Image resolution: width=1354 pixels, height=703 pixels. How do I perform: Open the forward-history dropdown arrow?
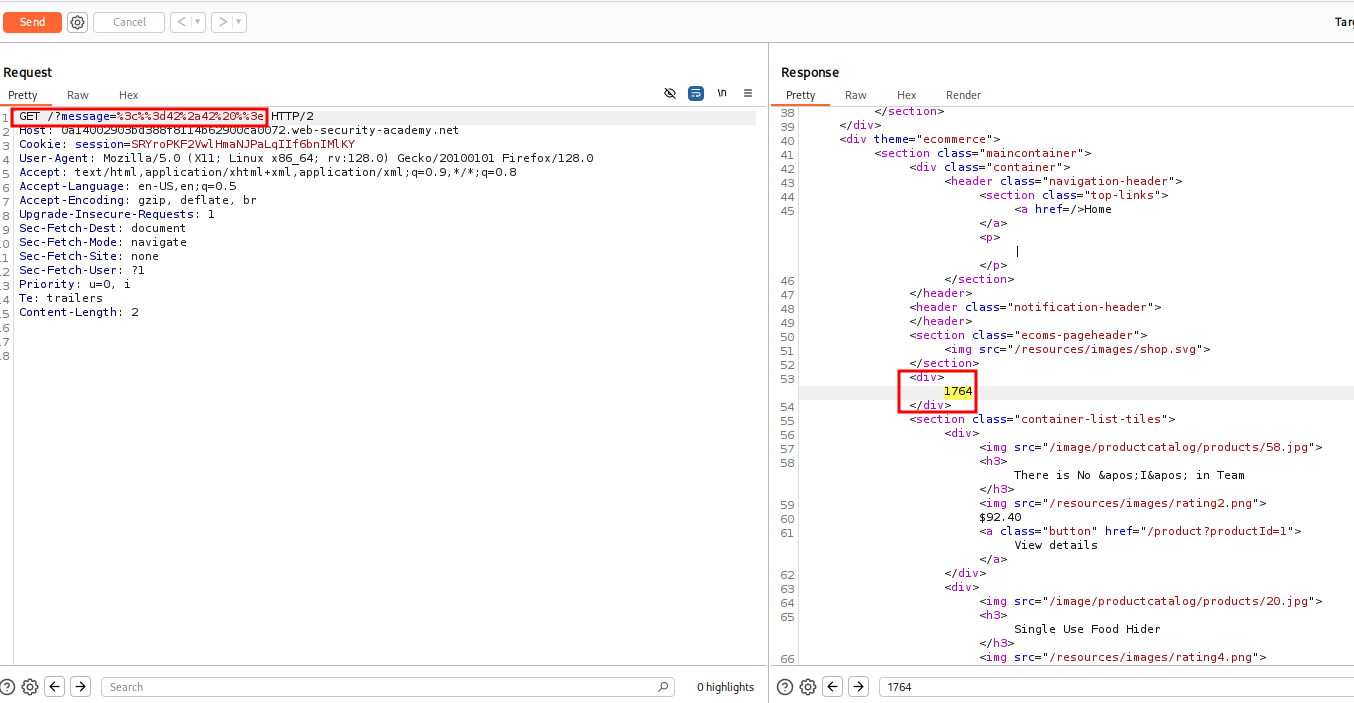point(239,22)
